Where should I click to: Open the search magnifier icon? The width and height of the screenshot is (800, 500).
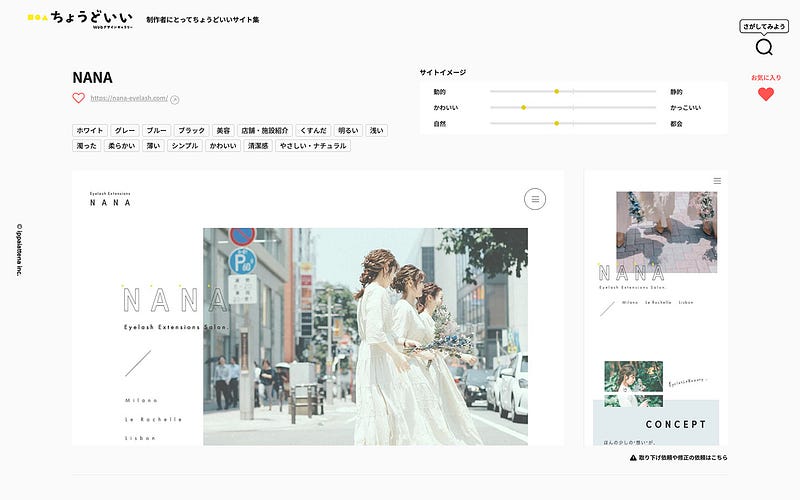[764, 47]
